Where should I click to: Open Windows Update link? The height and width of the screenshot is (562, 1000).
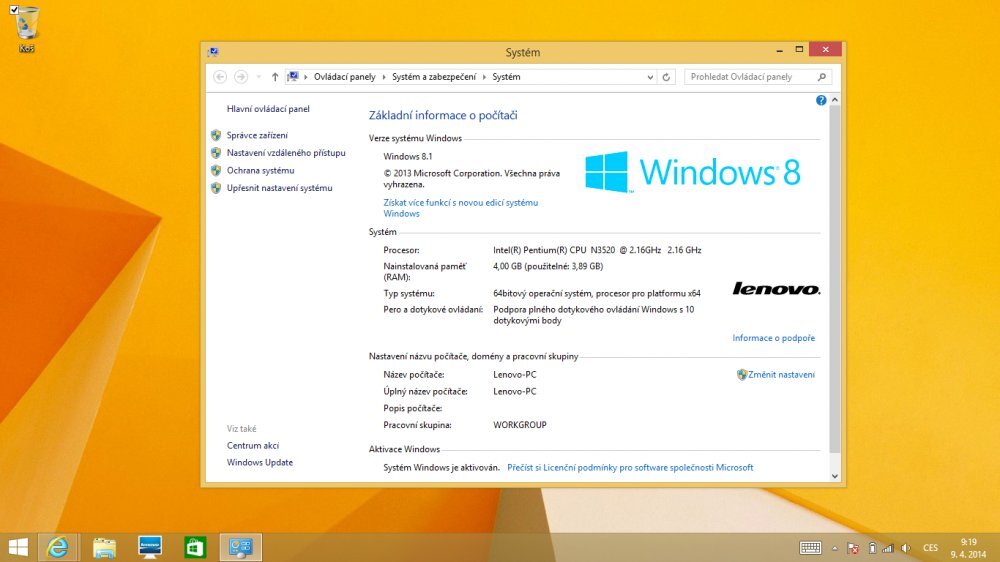260,462
